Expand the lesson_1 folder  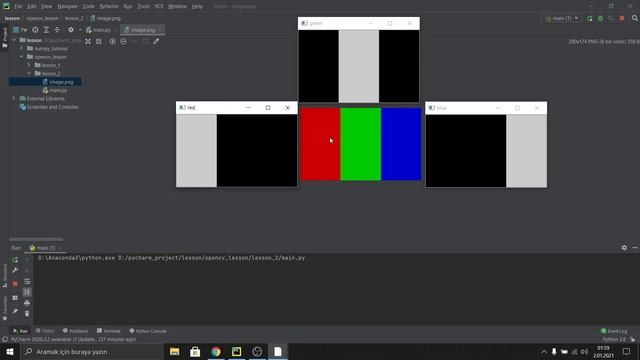tap(29, 65)
